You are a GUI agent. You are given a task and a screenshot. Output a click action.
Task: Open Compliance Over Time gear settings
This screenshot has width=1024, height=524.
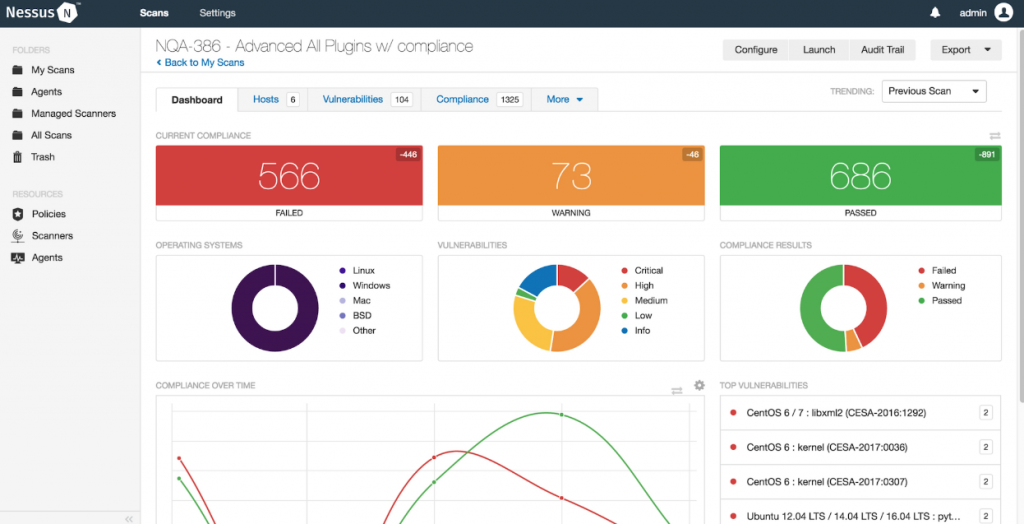(x=699, y=385)
